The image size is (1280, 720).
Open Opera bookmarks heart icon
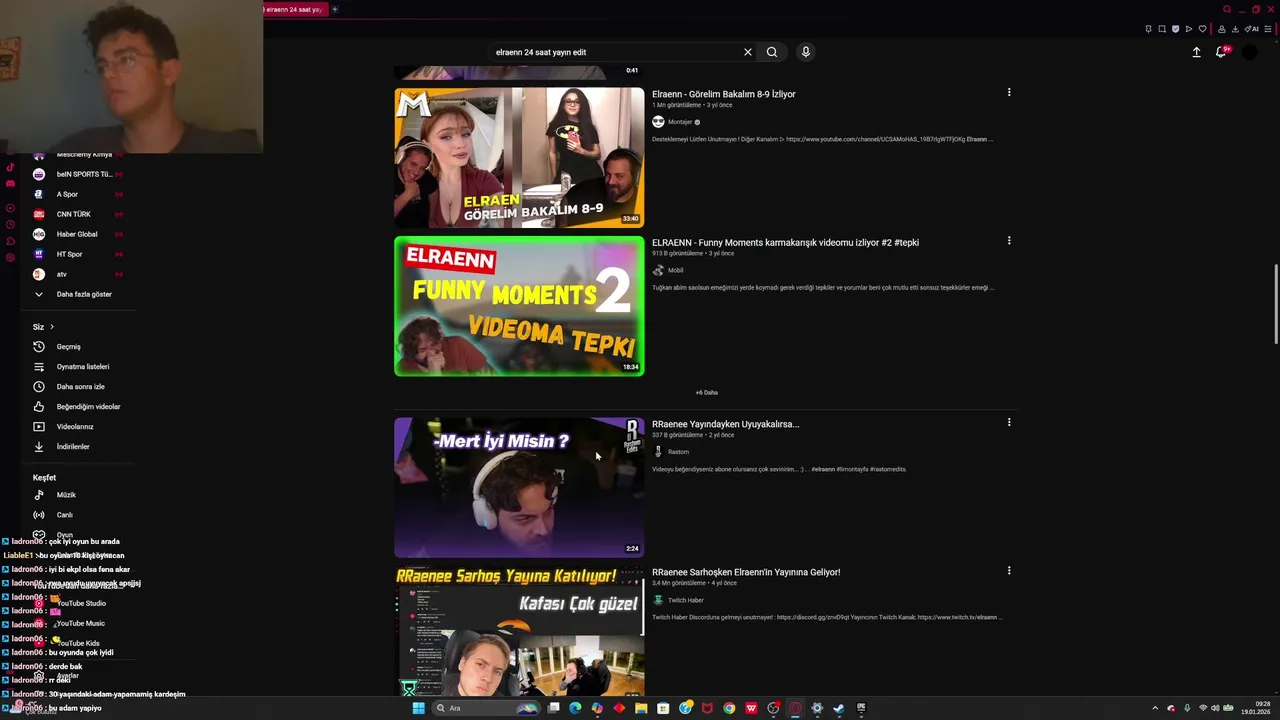pos(1202,29)
